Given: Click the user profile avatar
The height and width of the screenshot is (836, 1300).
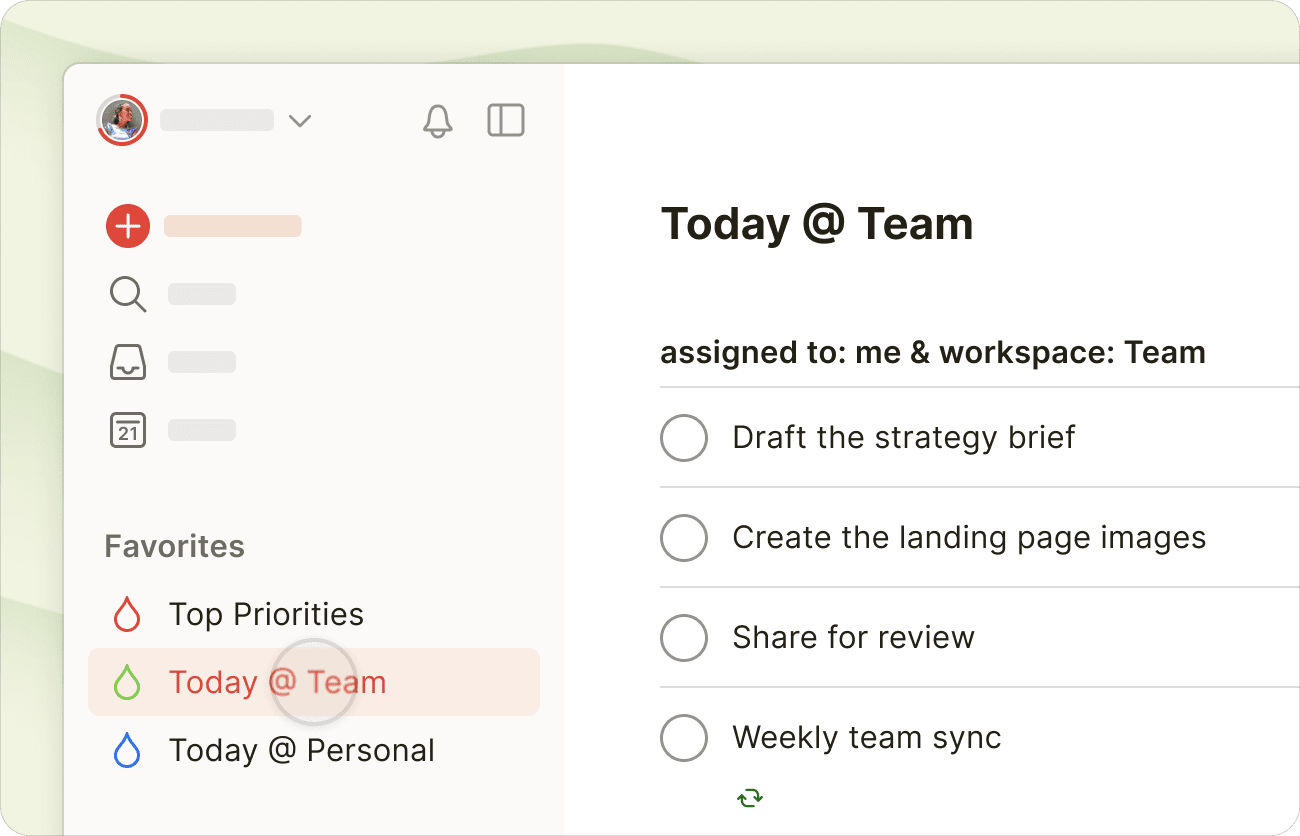Looking at the screenshot, I should click(x=123, y=121).
